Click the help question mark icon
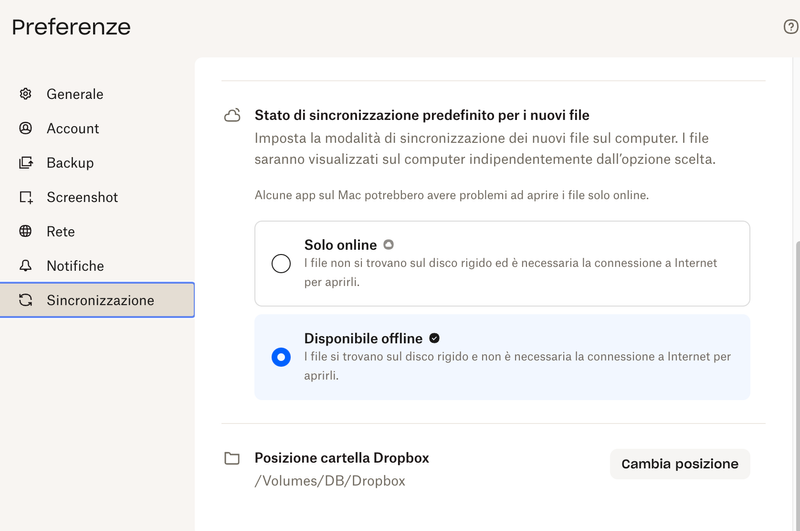This screenshot has width=800, height=531. (790, 27)
